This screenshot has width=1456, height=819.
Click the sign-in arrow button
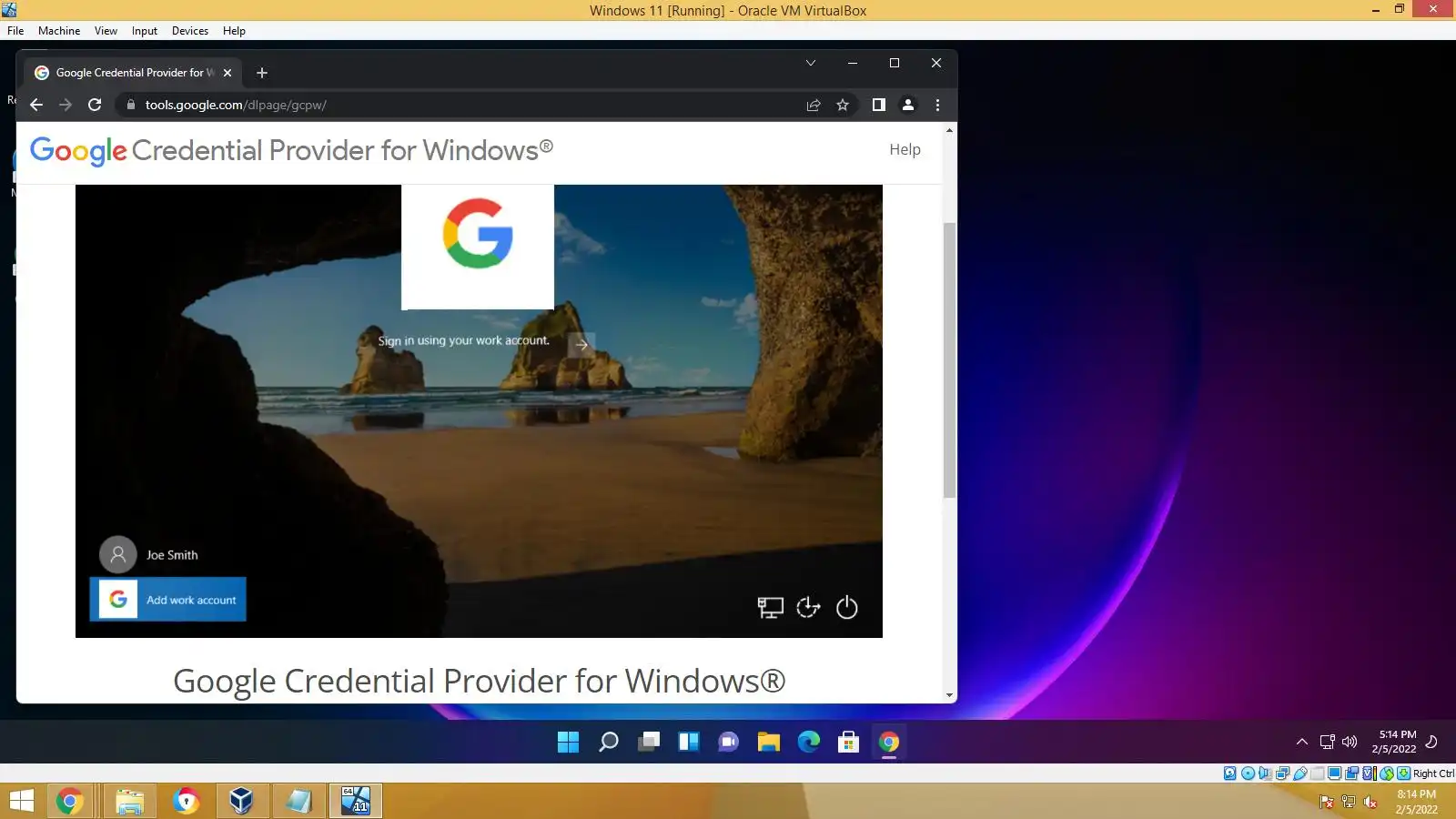pos(581,344)
